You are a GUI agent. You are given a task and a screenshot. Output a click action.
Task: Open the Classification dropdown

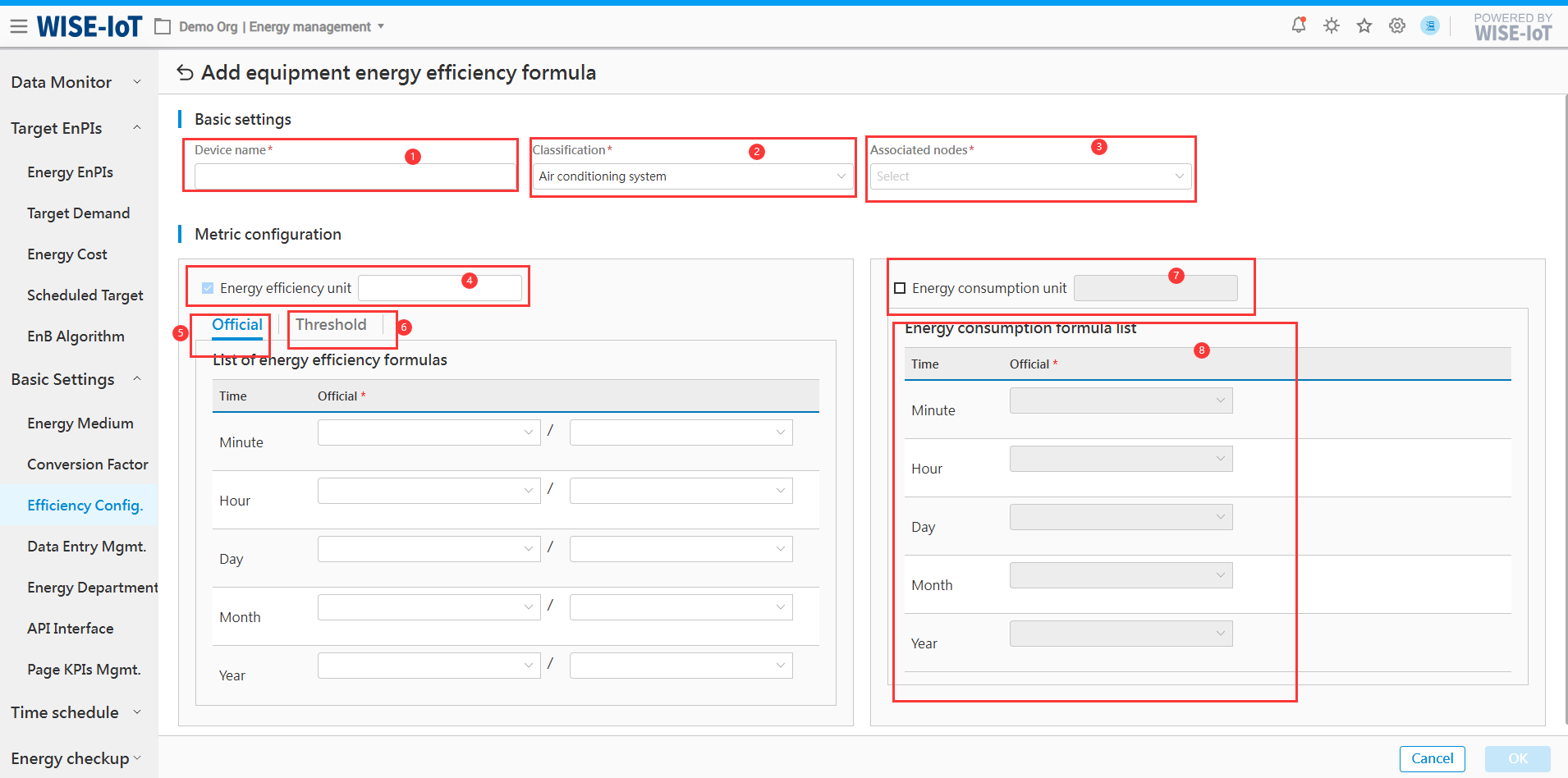tap(692, 176)
